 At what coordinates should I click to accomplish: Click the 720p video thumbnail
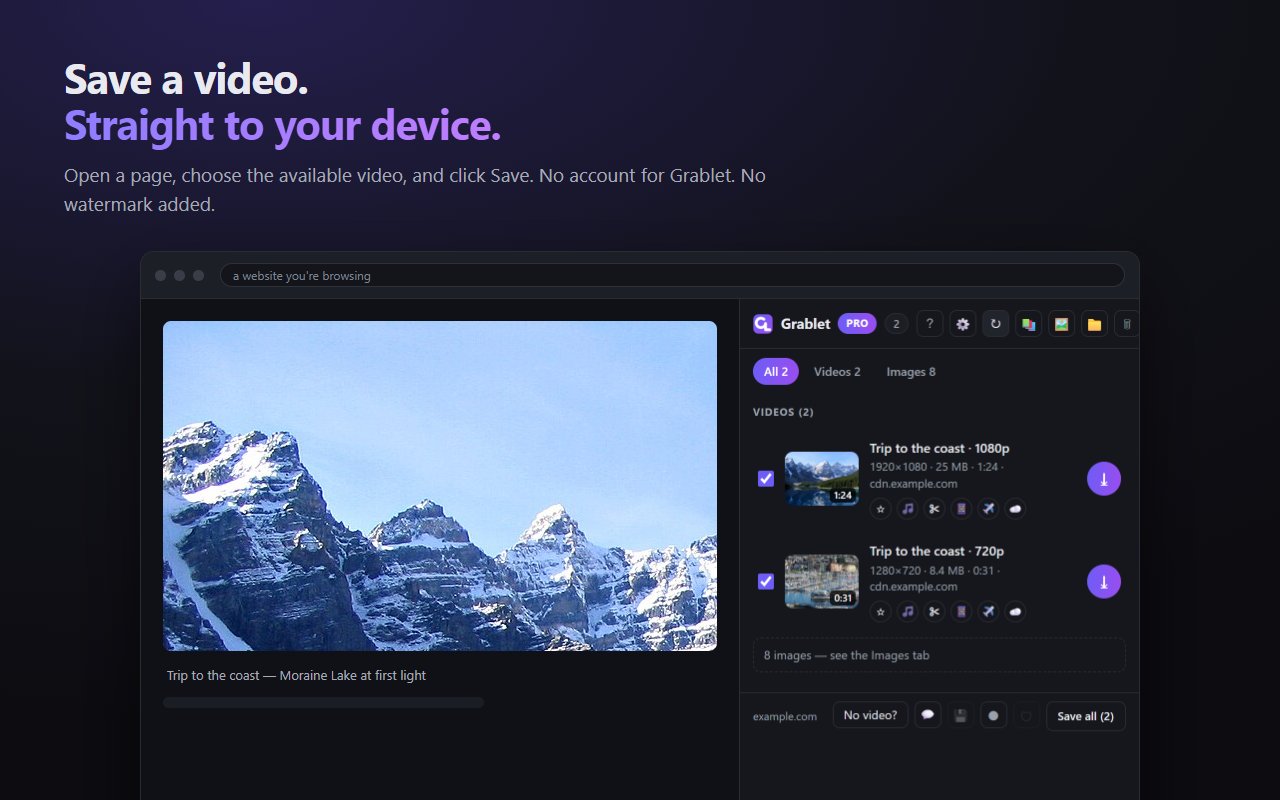(x=822, y=581)
